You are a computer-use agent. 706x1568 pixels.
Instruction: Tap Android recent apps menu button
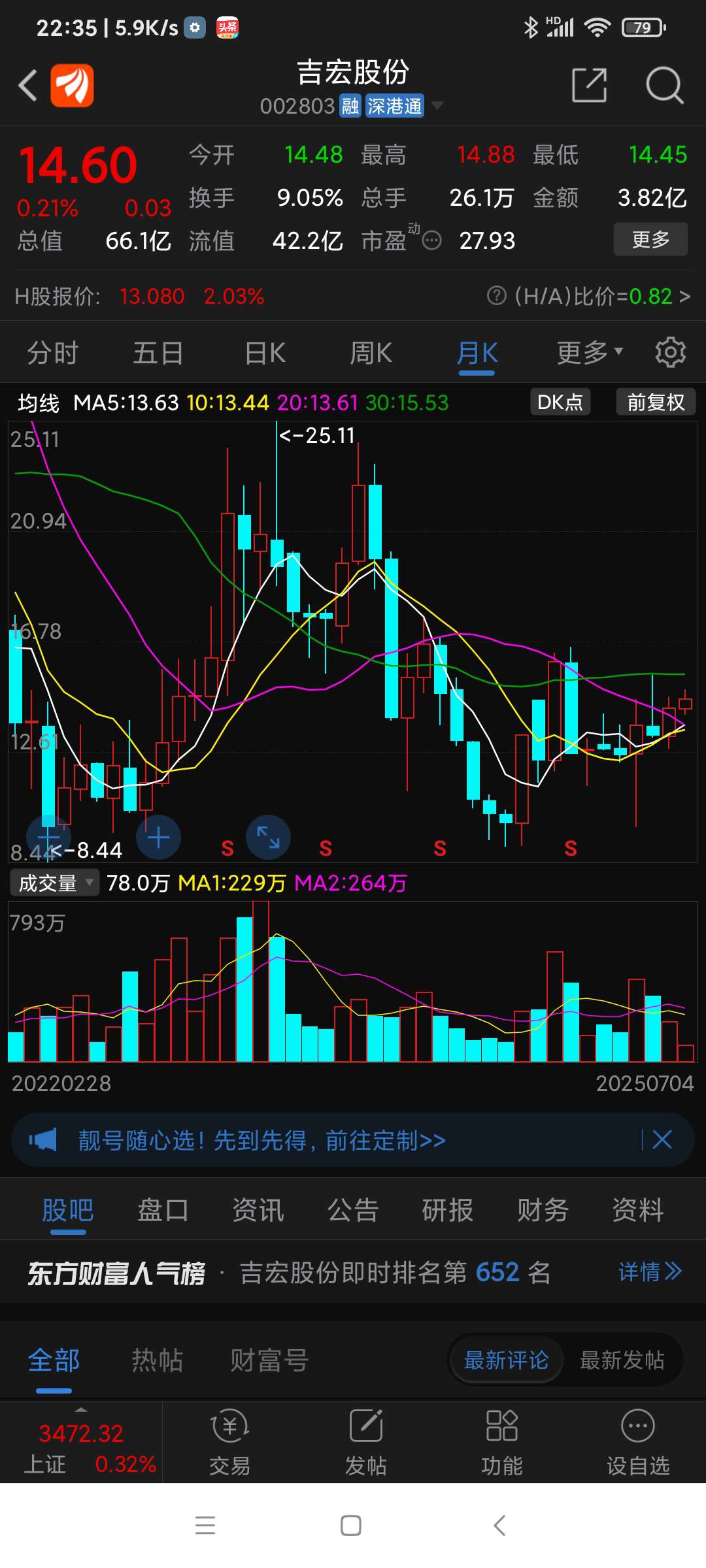(205, 1526)
